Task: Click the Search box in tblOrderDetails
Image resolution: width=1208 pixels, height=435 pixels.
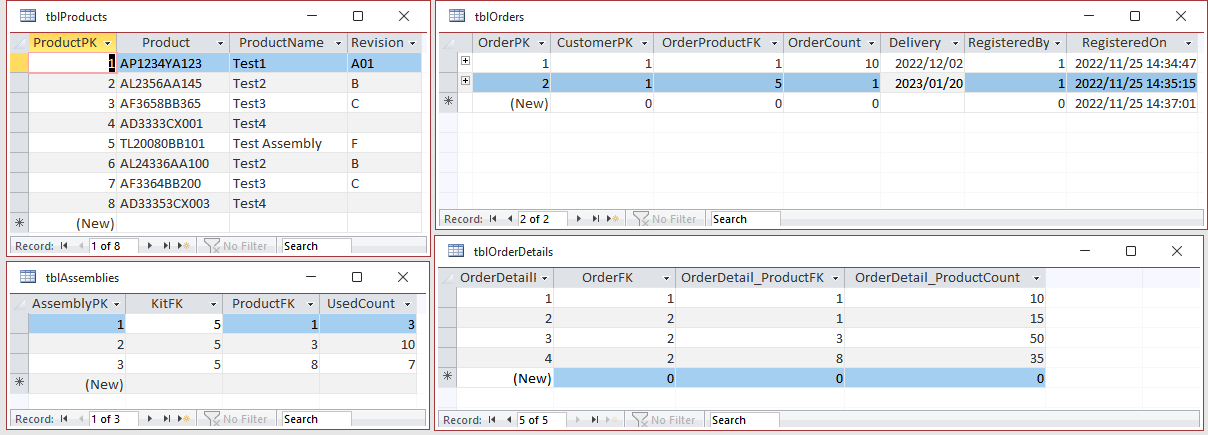Action: click(x=744, y=420)
